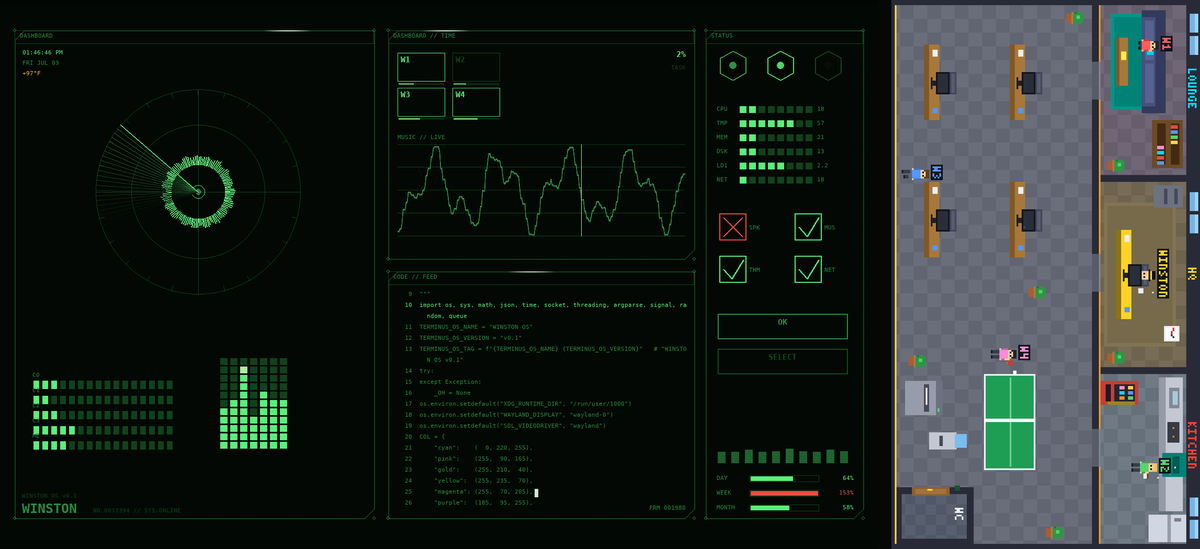Click the red vending machine in Kitchen
Viewport: 1200px width, 549px height.
(x=1120, y=392)
